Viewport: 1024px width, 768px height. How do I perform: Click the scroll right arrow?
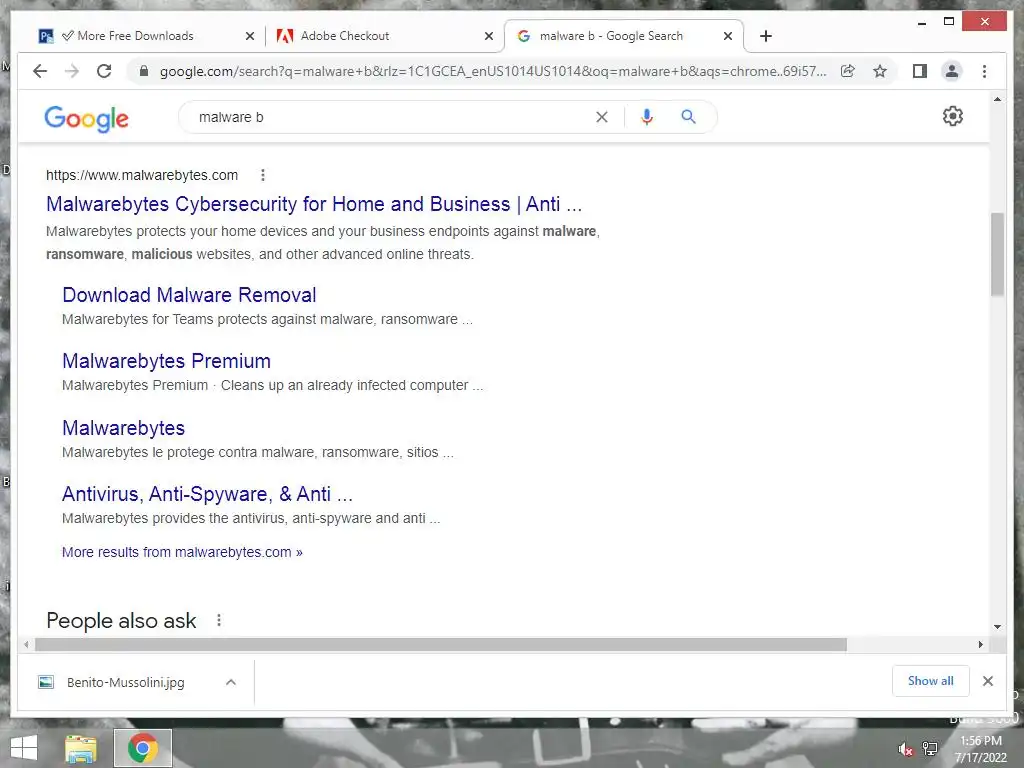[980, 645]
